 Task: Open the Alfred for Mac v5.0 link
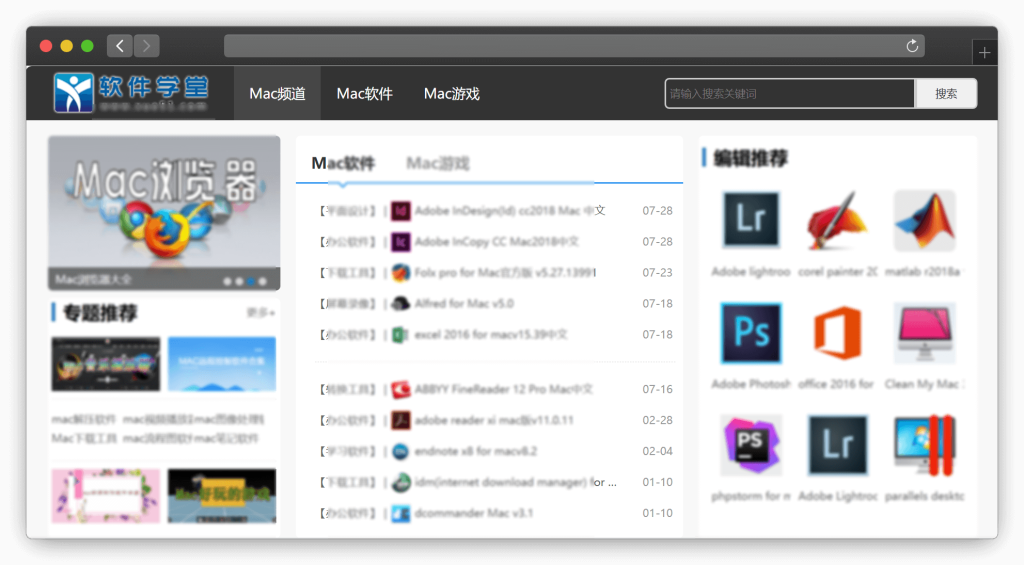pos(464,304)
